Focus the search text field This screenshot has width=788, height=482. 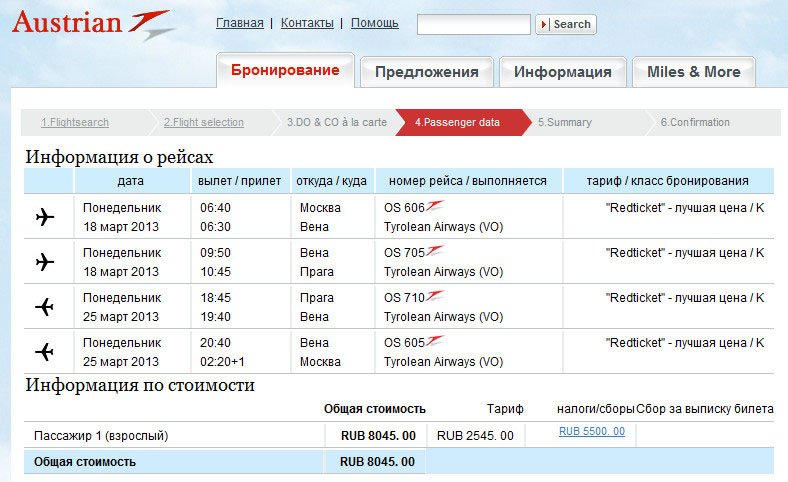[x=473, y=24]
